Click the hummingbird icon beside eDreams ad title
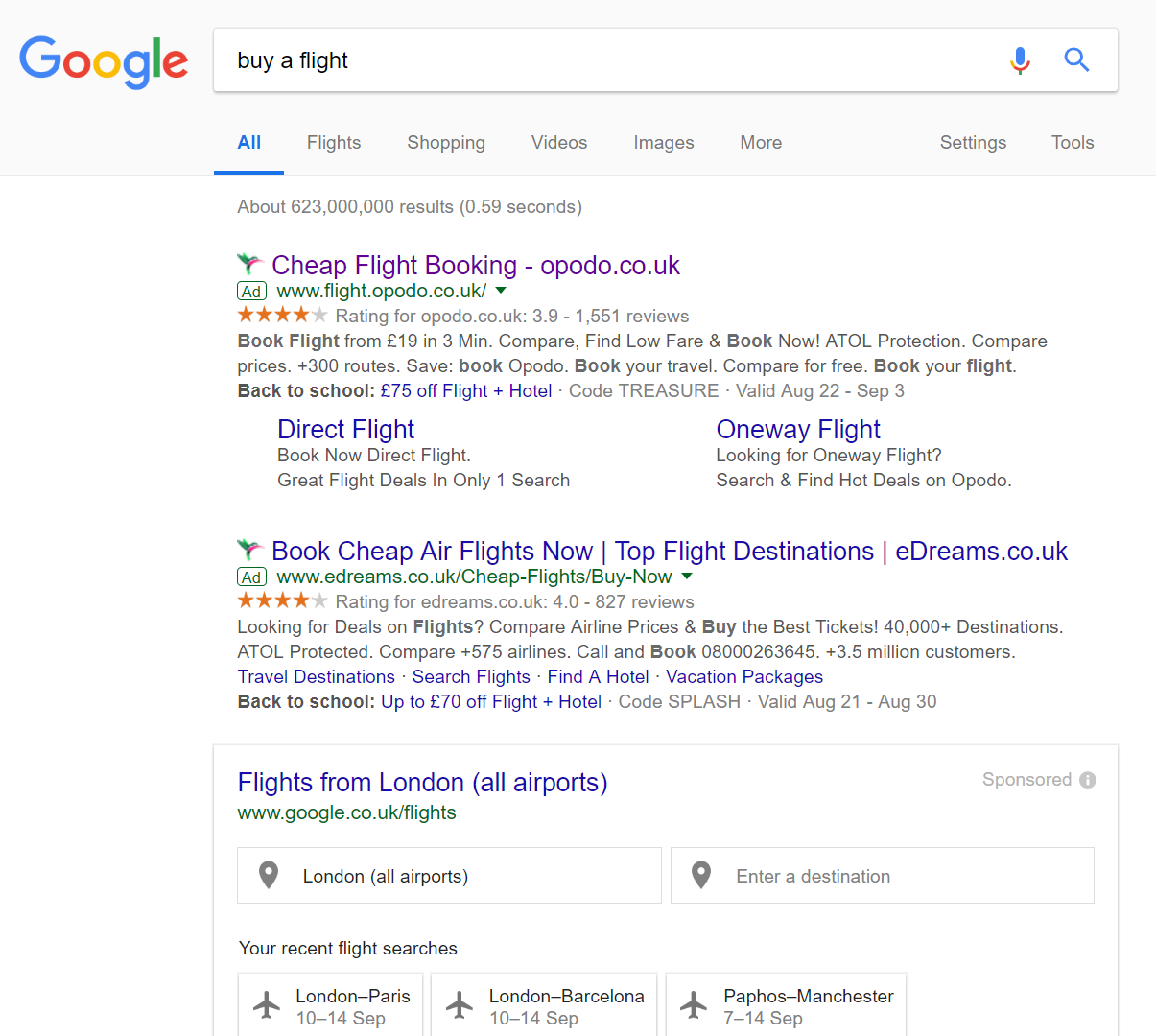Screen dimensions: 1156x1036 click(249, 550)
